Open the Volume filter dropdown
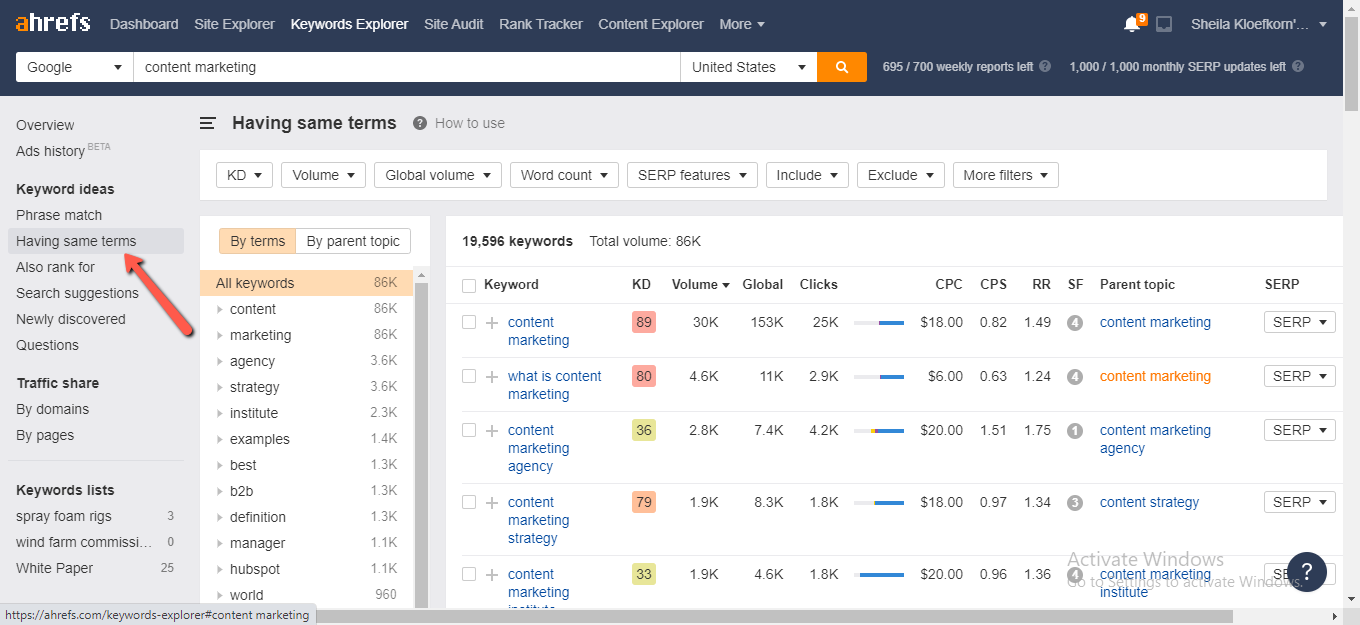The width and height of the screenshot is (1360, 625). tap(323, 175)
